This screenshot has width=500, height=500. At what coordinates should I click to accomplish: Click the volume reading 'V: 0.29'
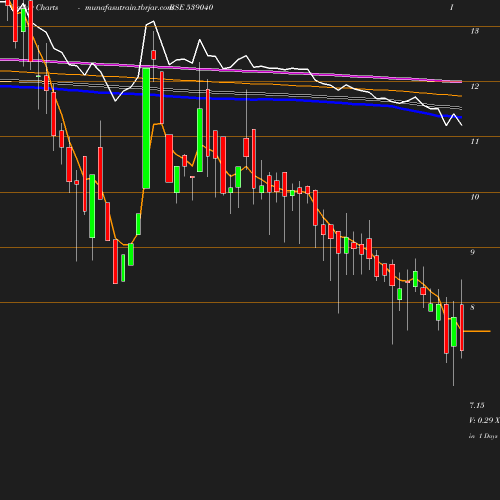click(481, 420)
